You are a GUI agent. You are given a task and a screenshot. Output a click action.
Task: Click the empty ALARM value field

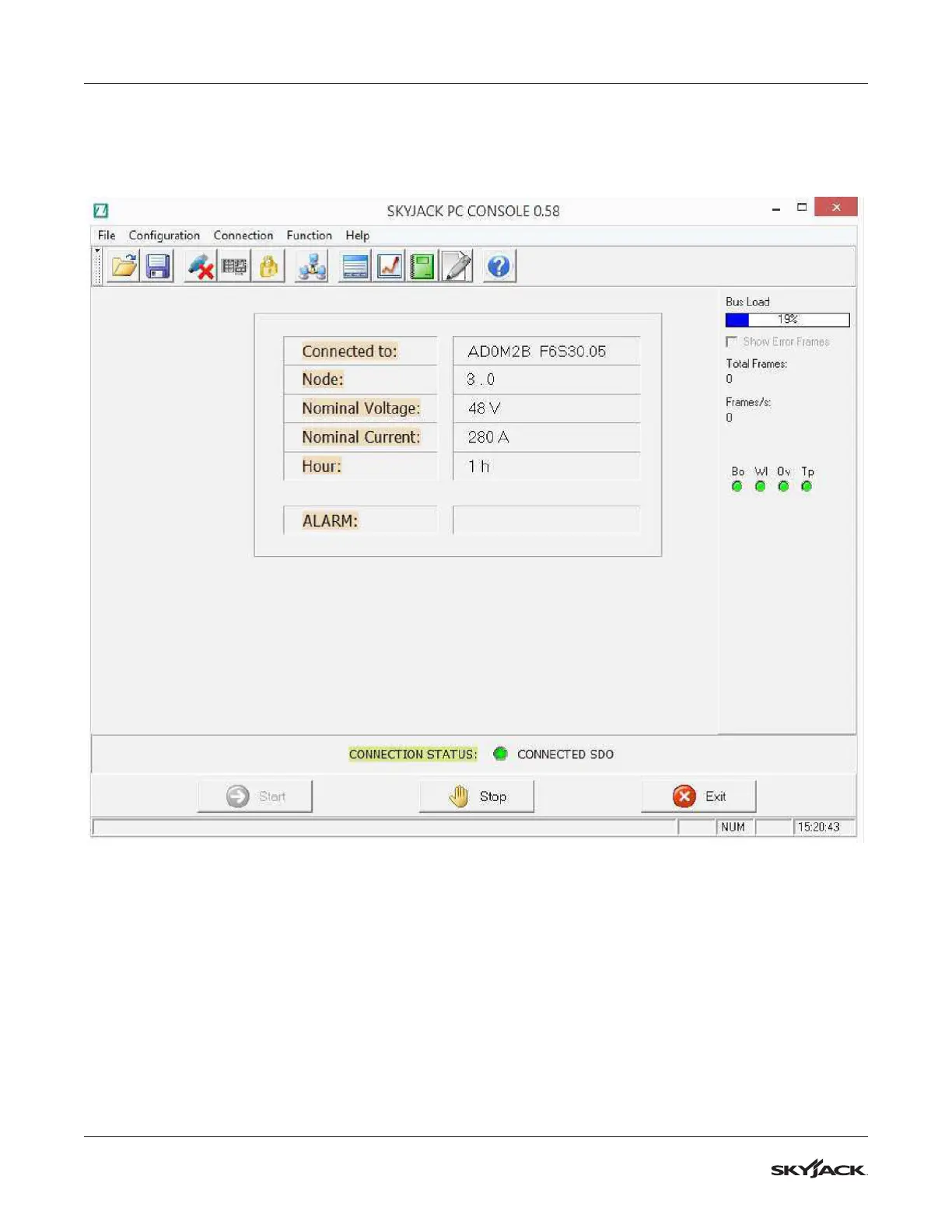546,520
